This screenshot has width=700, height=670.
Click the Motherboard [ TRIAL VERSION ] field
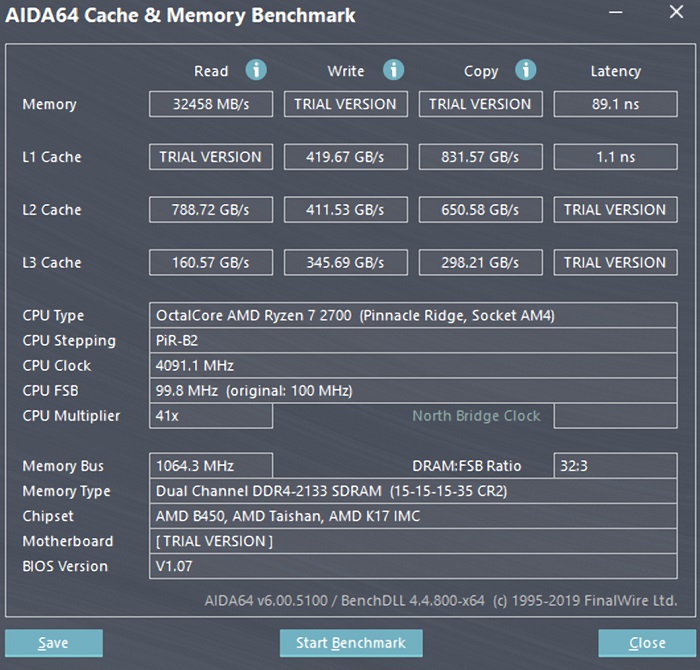click(413, 541)
